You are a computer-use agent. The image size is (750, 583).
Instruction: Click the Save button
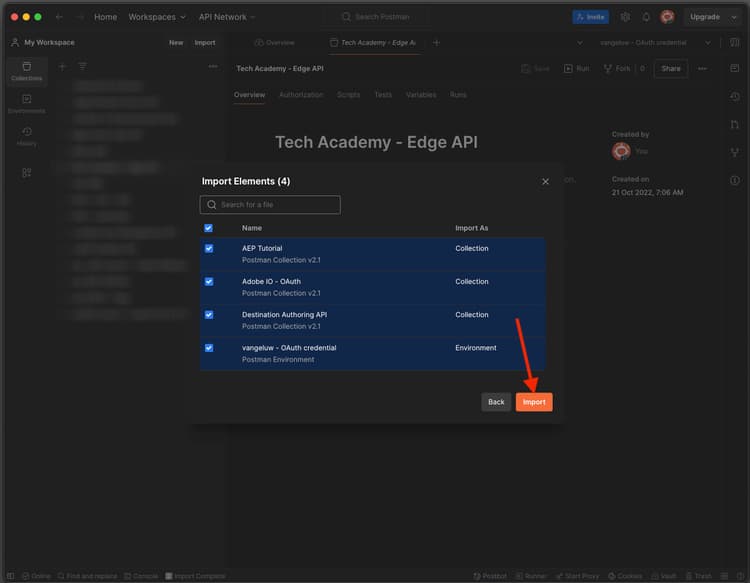tap(536, 69)
